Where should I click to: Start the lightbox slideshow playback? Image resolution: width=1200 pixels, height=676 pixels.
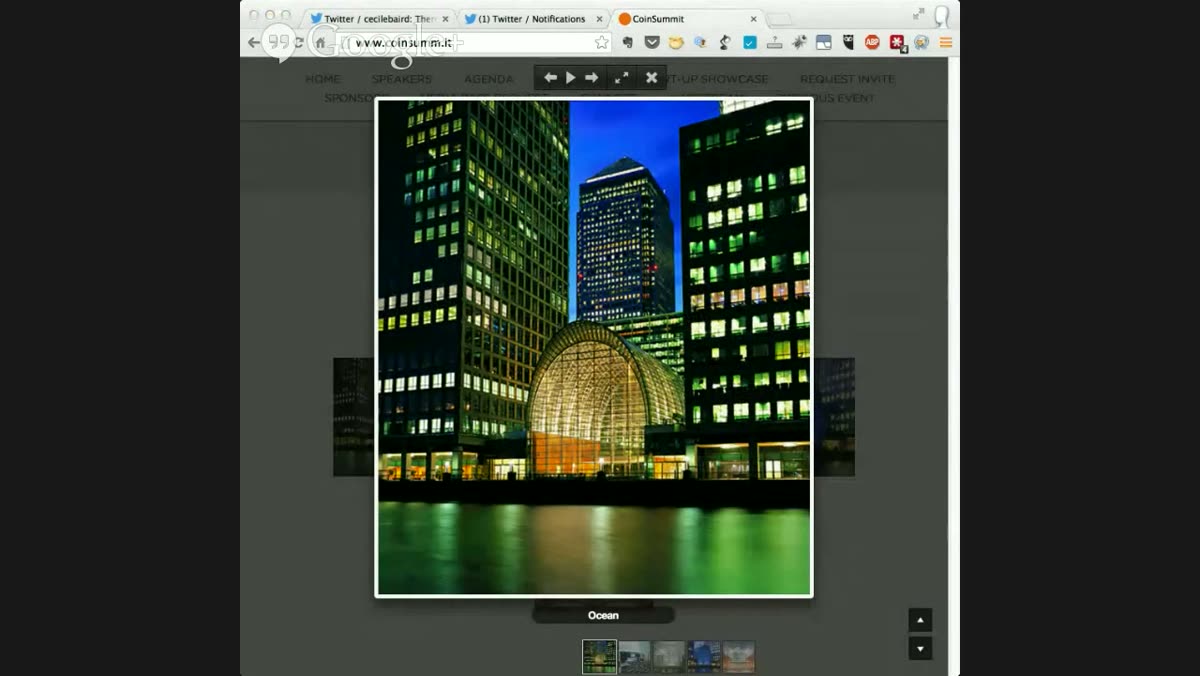[x=571, y=78]
